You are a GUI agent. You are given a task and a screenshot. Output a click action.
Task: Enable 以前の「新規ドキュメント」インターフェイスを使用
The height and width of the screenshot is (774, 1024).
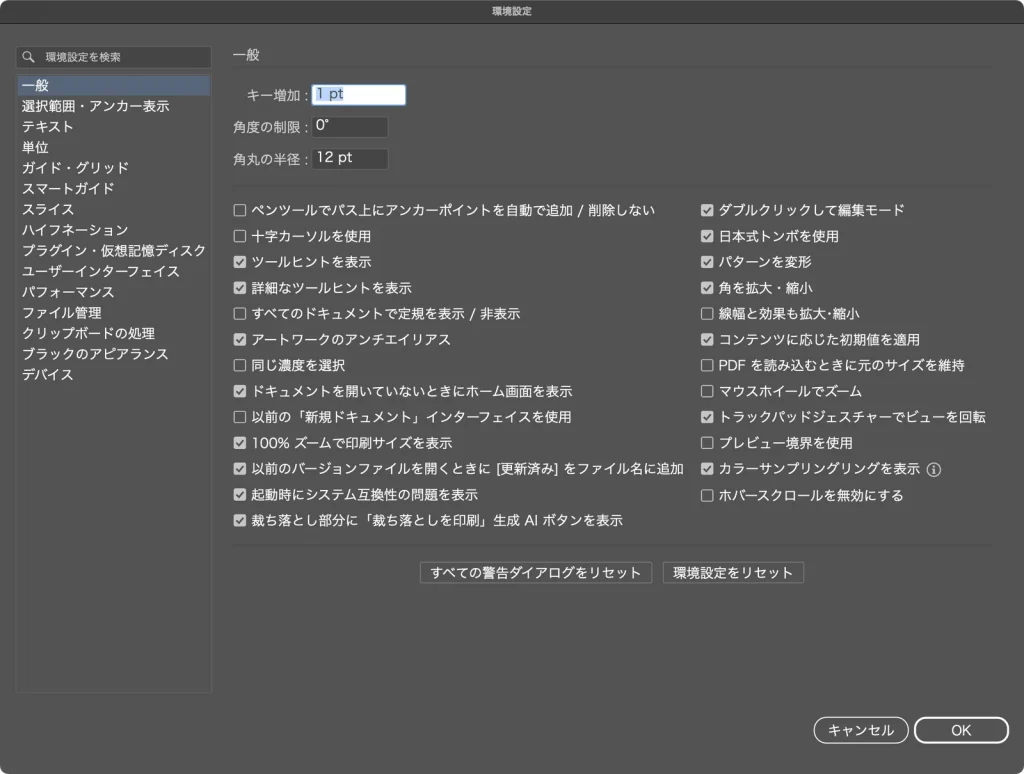[240, 417]
